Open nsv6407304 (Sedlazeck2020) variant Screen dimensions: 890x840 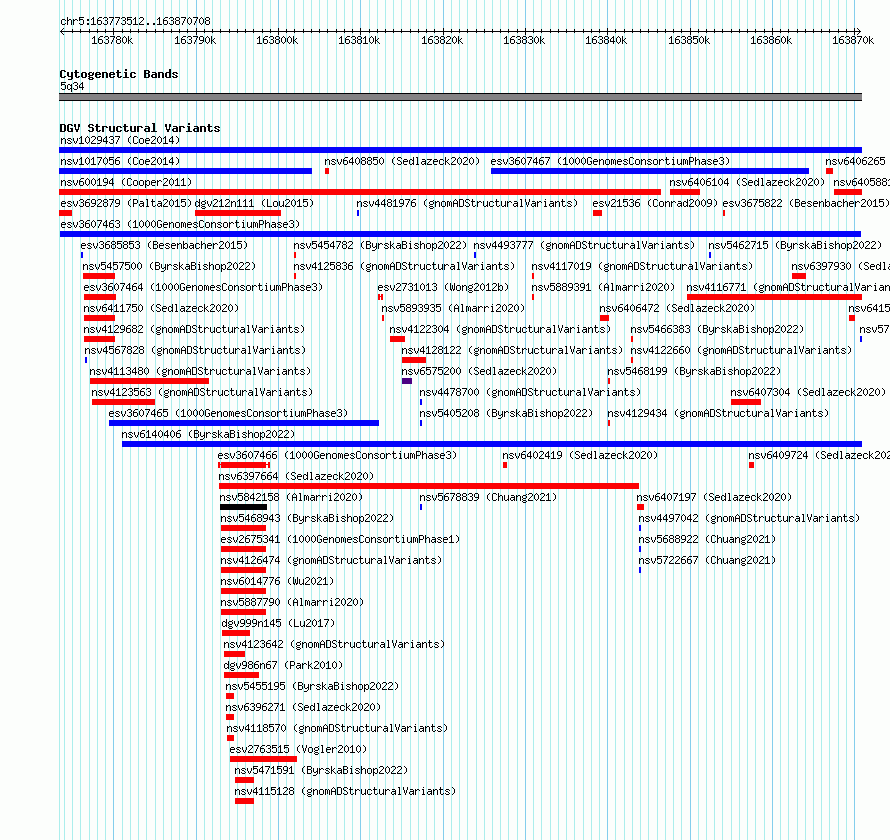tap(808, 392)
